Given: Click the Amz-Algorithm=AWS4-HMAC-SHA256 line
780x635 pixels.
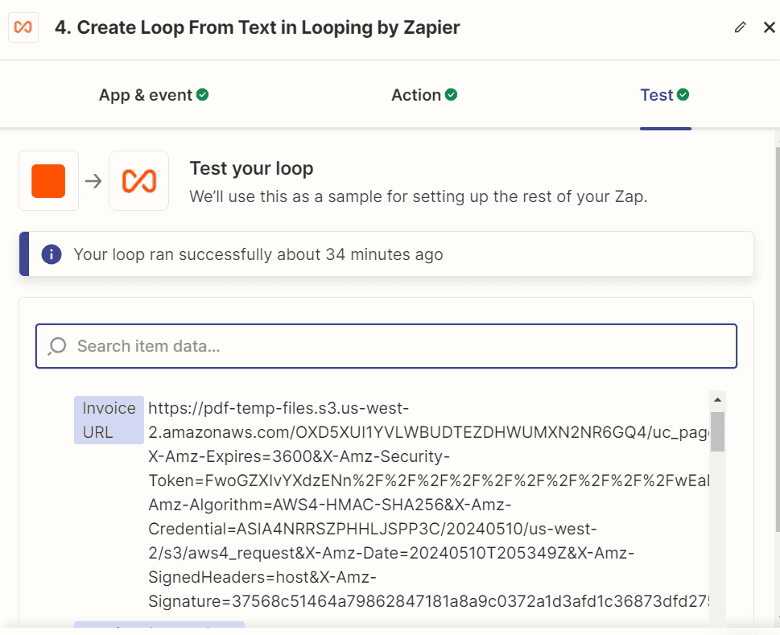Looking at the screenshot, I should tap(330, 505).
